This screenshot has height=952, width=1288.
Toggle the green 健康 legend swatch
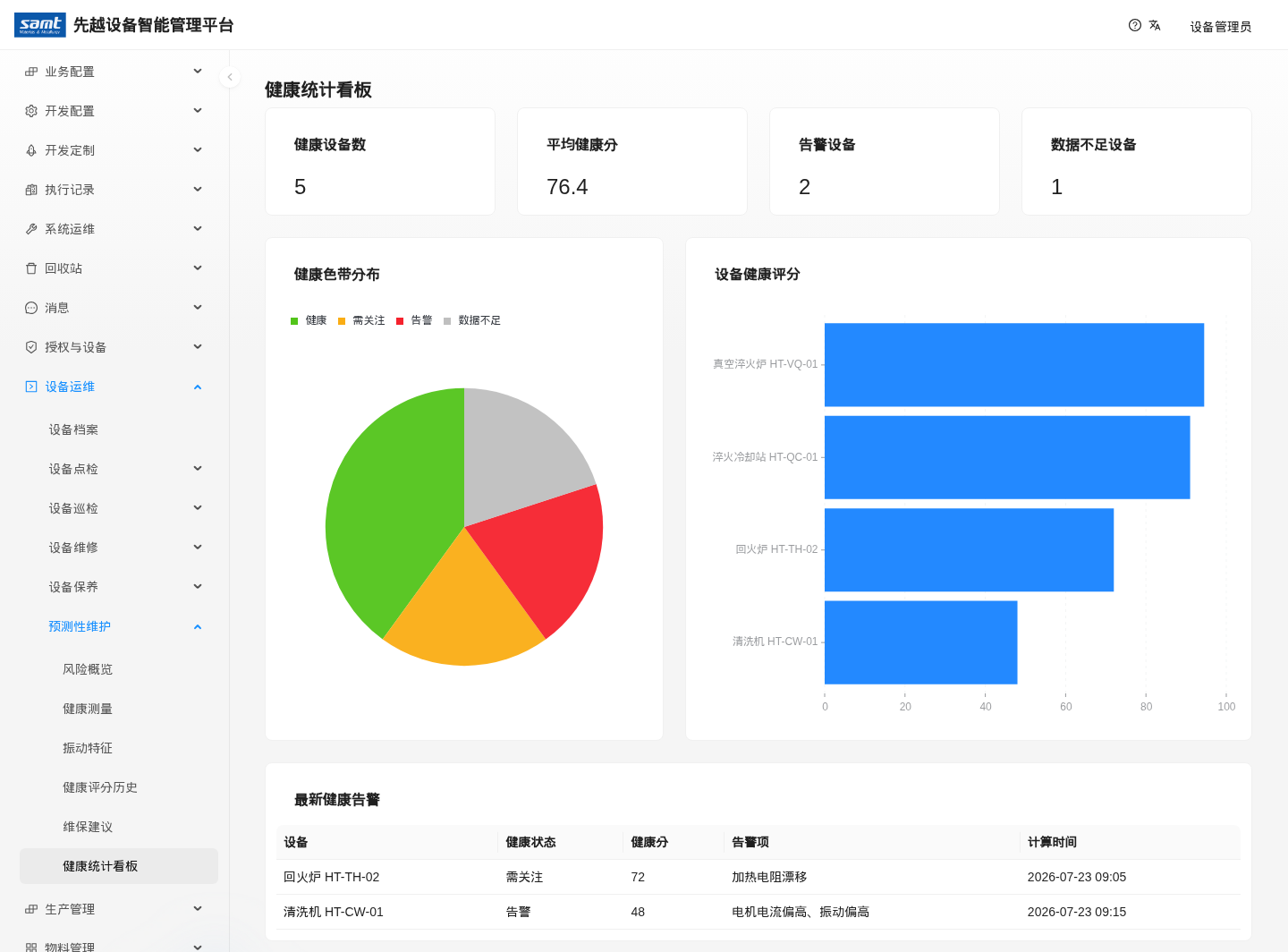click(294, 321)
